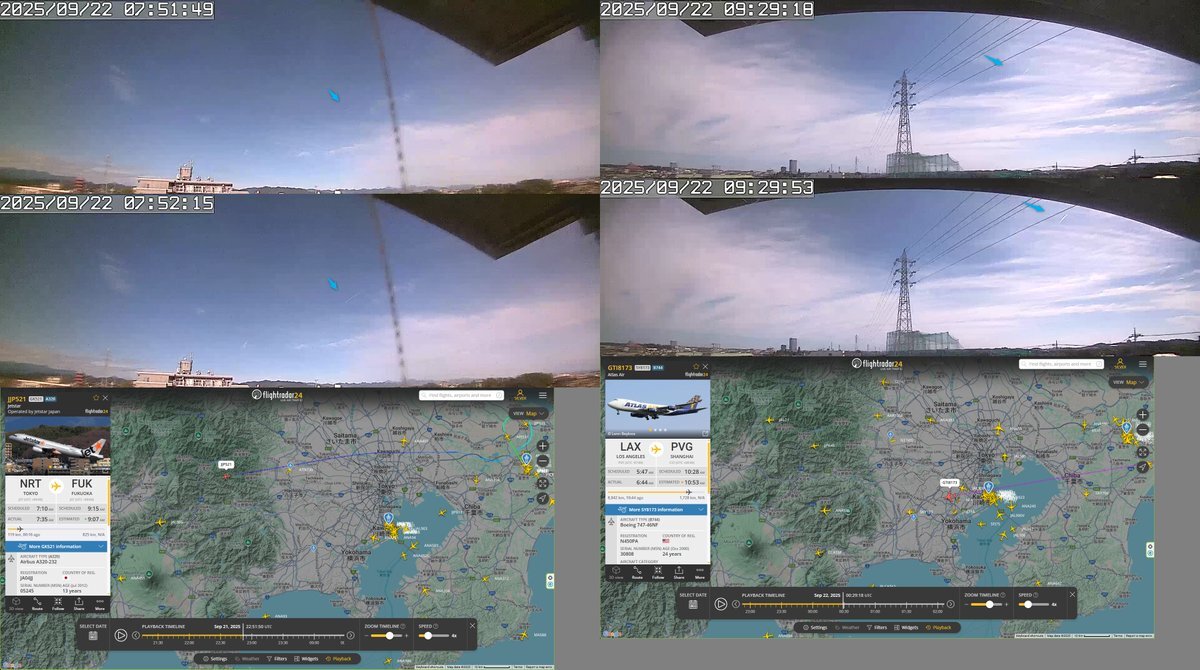
Task: Expand More 5Y8173 information section
Action: click(x=657, y=509)
